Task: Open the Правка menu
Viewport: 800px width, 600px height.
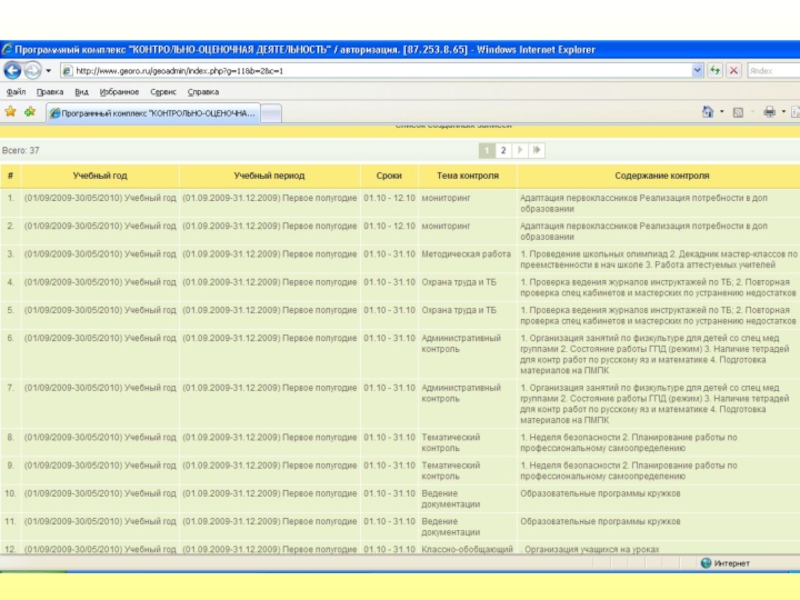Action: click(50, 92)
